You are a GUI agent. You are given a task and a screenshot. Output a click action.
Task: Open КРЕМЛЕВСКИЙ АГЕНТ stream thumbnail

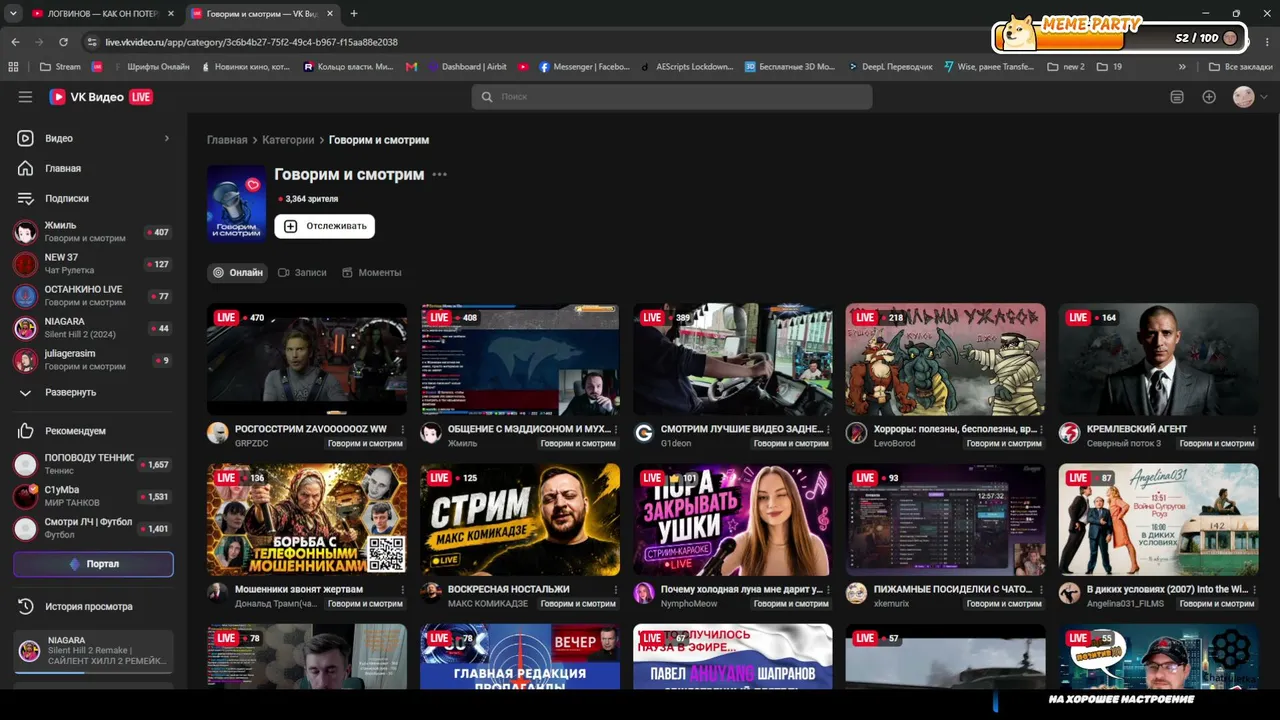pyautogui.click(x=1159, y=359)
